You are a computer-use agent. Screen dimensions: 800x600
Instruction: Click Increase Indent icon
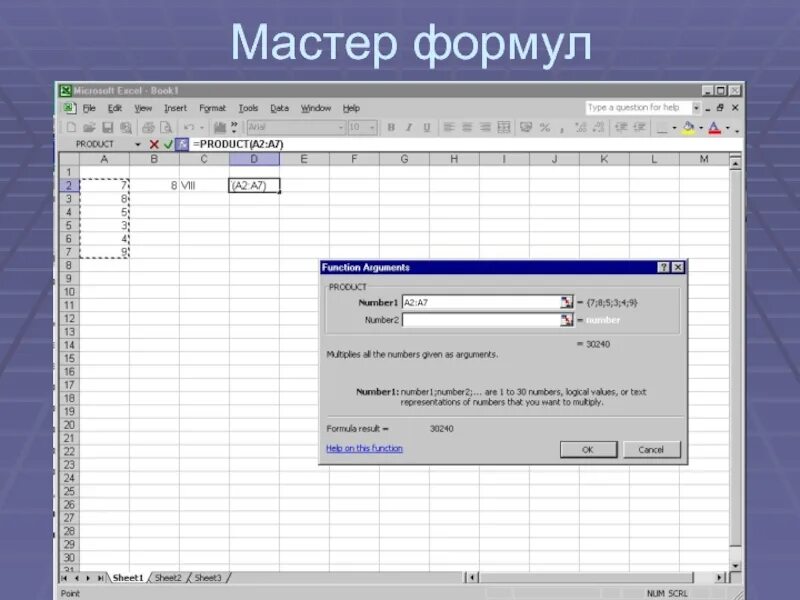[x=639, y=128]
